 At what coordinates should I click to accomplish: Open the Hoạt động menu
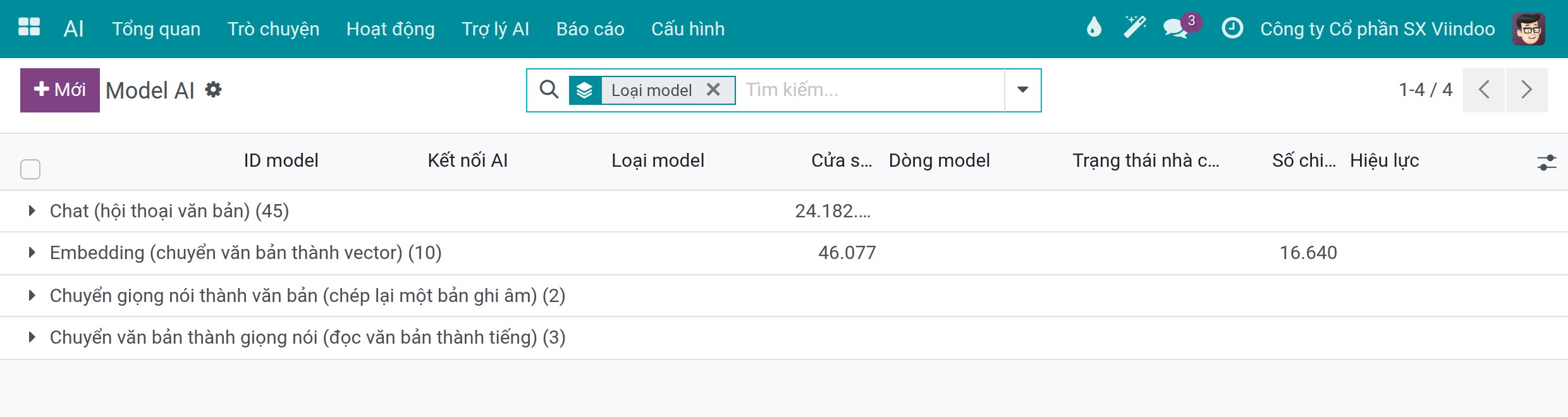[391, 29]
